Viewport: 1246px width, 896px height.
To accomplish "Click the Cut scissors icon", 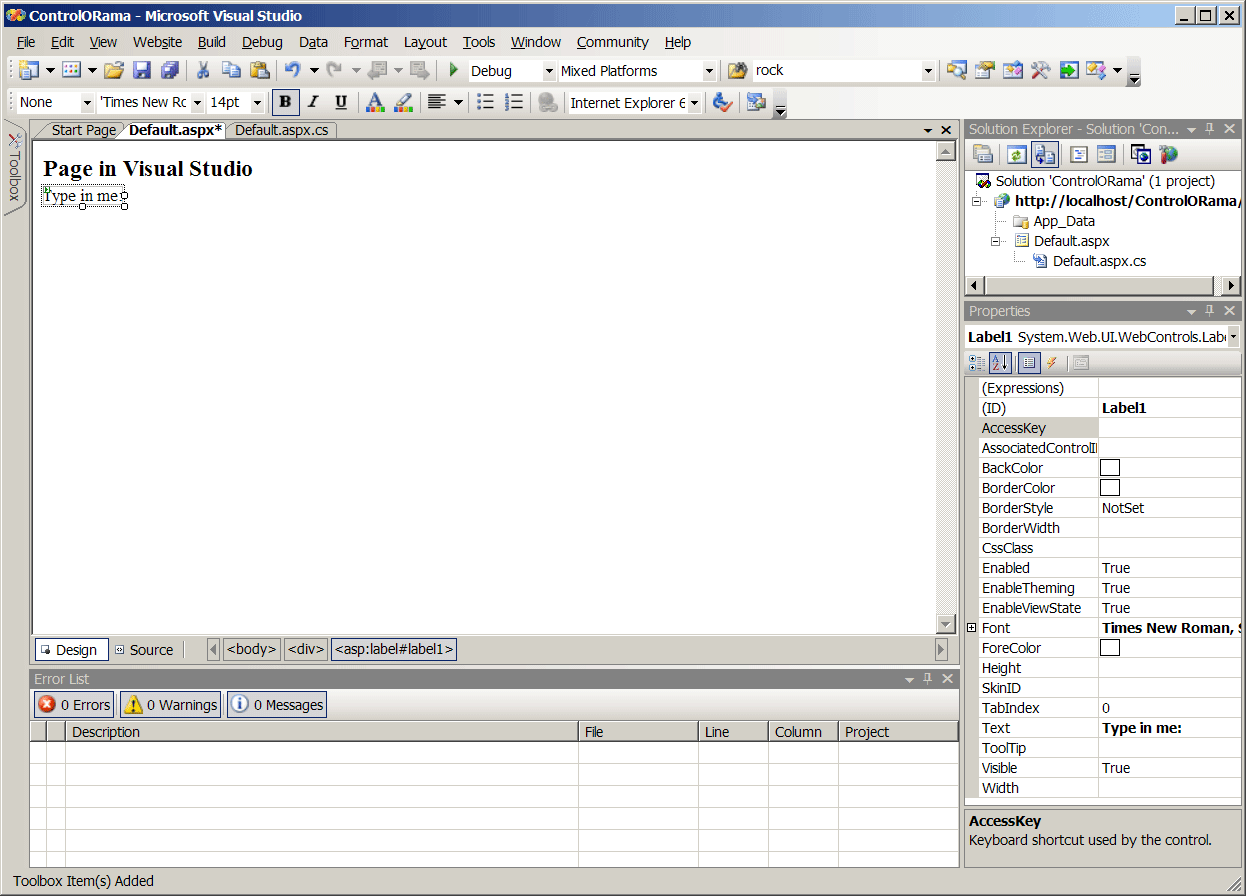I will click(x=203, y=70).
